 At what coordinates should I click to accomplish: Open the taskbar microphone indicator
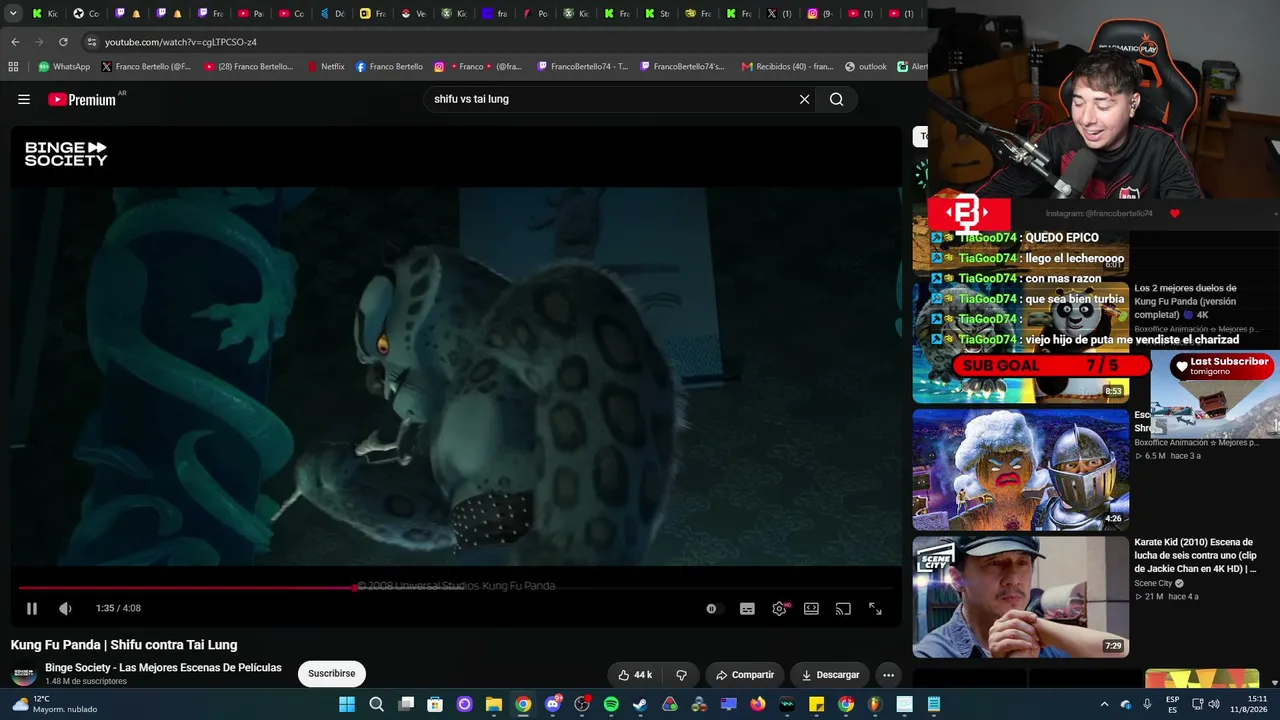click(x=1147, y=705)
